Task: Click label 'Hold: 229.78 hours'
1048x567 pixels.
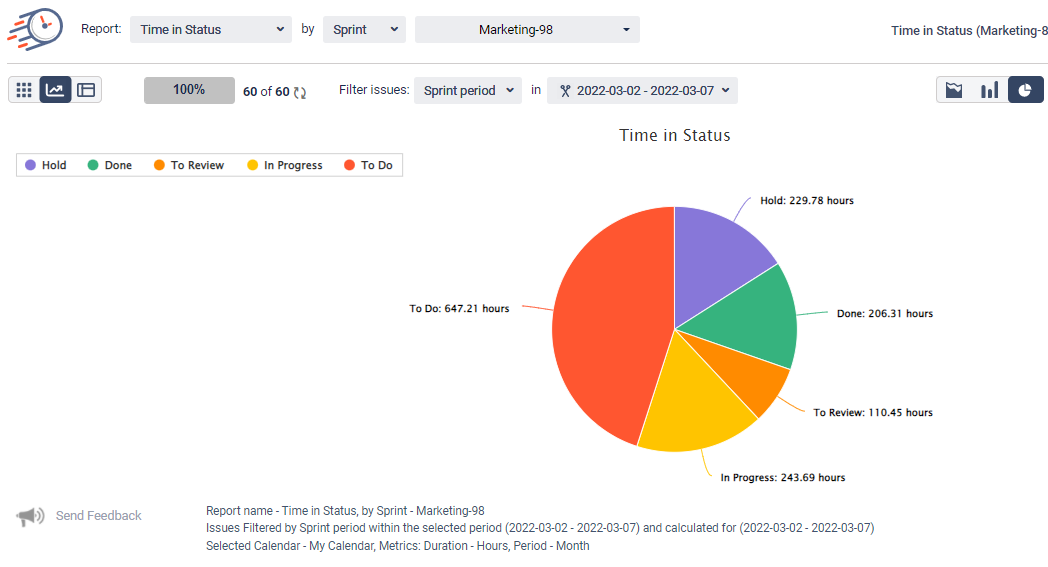Action: pos(807,201)
